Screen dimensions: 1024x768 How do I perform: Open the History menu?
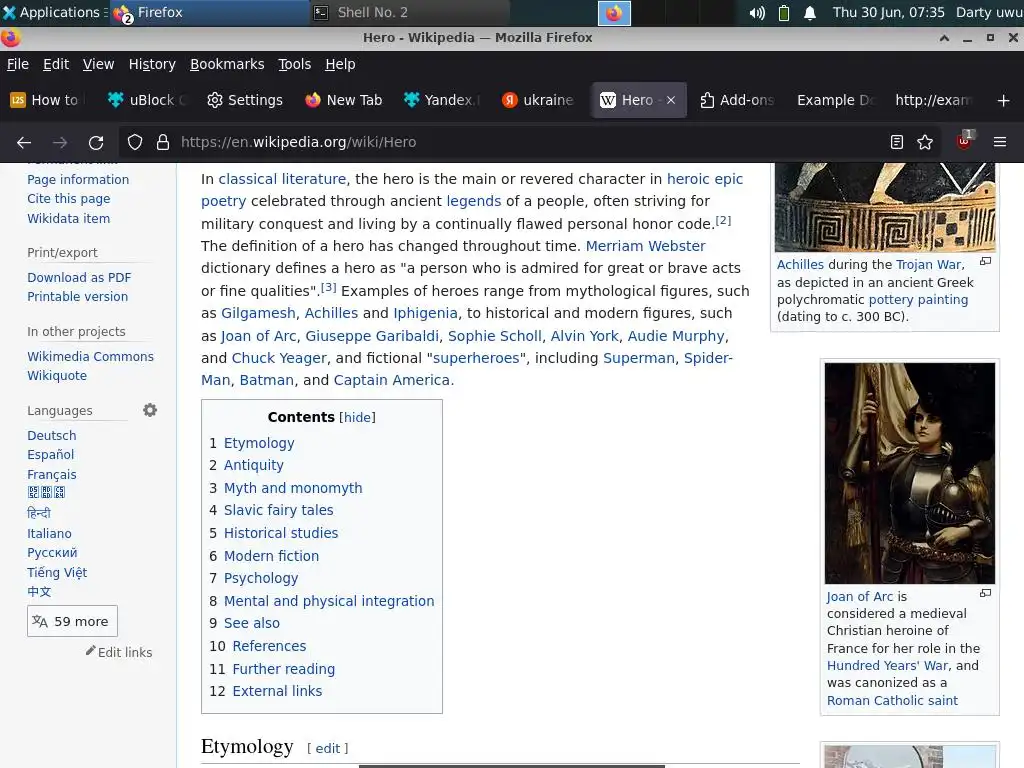coord(152,64)
